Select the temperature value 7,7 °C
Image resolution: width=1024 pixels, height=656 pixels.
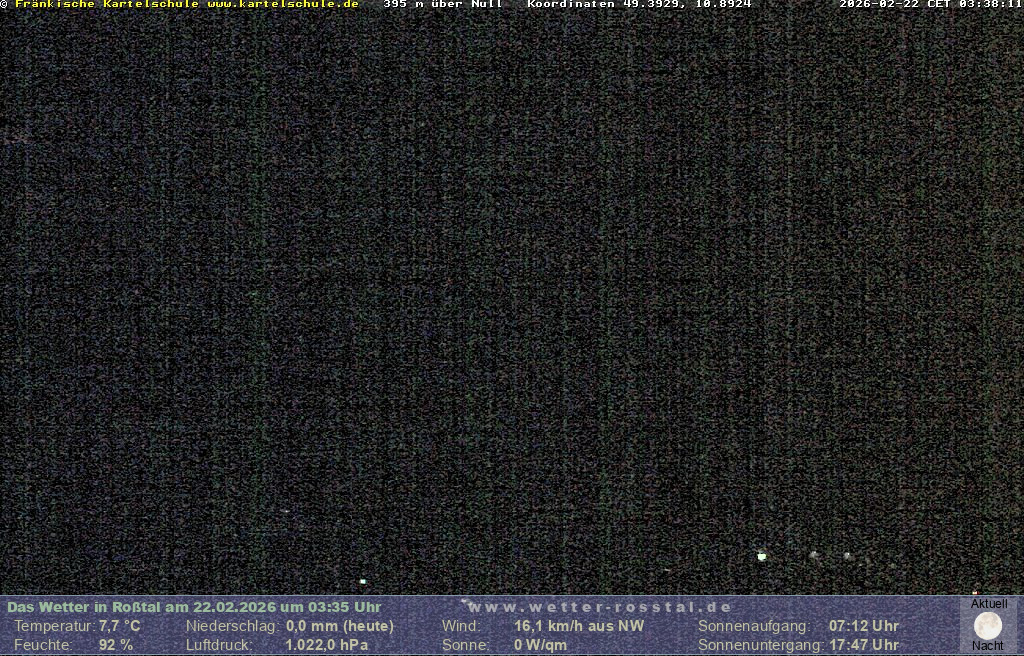coord(119,626)
